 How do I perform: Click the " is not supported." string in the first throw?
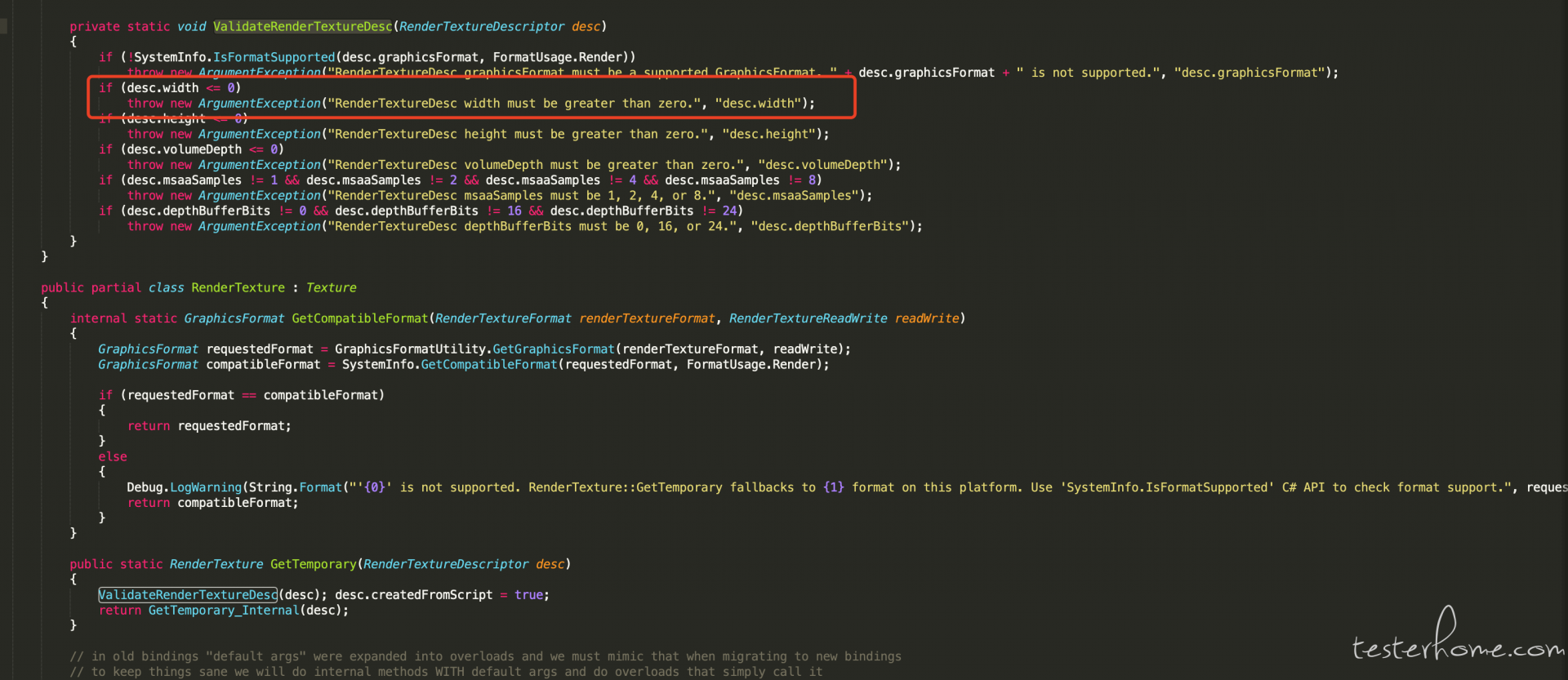click(x=1089, y=73)
